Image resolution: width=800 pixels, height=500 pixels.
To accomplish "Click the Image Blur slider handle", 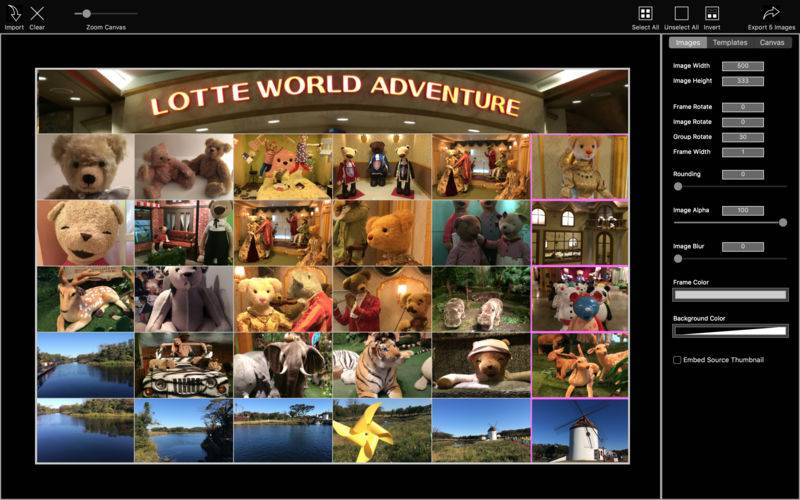I will point(678,259).
